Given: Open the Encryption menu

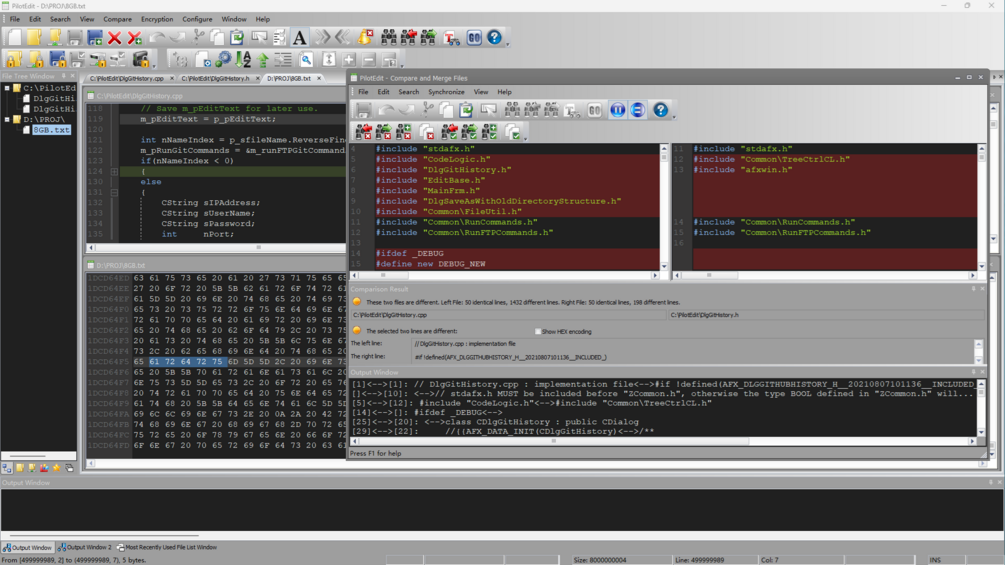Looking at the screenshot, I should pyautogui.click(x=157, y=19).
